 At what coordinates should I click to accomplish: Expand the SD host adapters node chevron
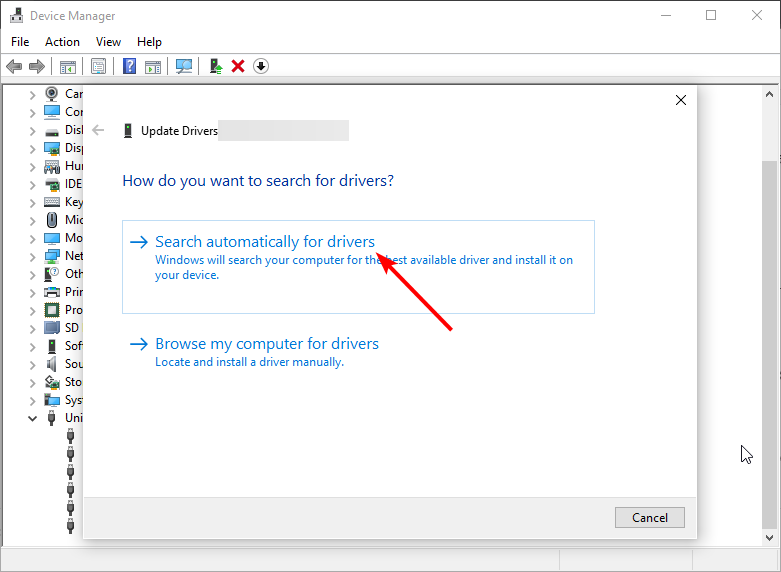[32, 328]
